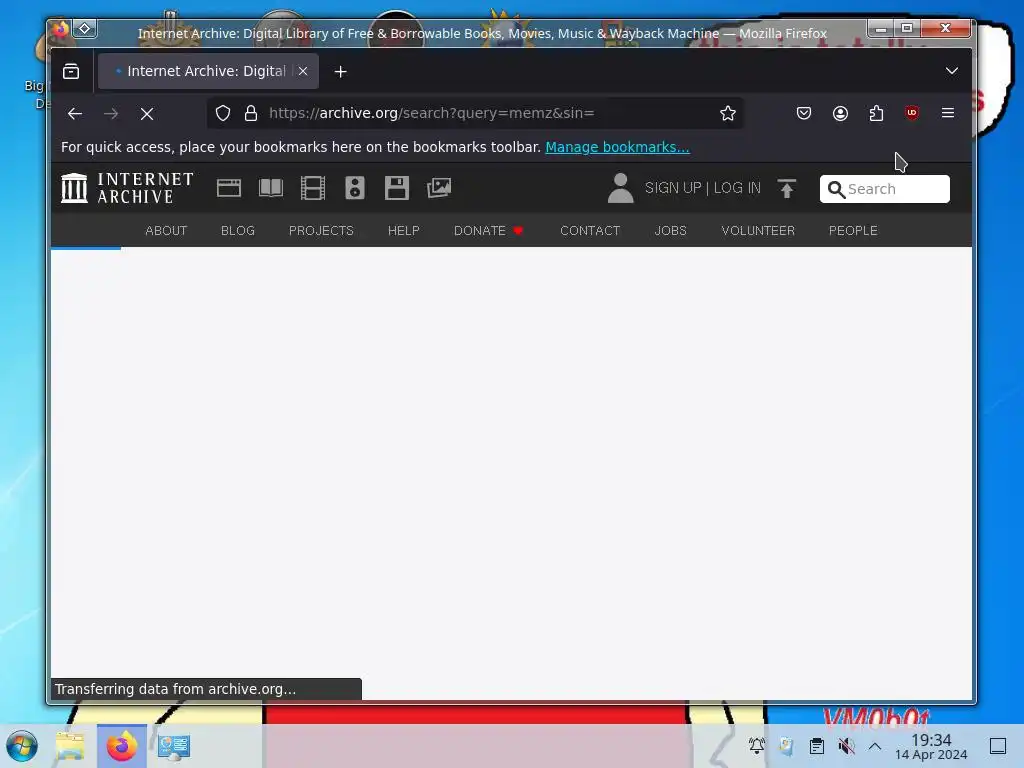
Task: Select the Internet Archive: Digital tab
Action: tap(208, 71)
